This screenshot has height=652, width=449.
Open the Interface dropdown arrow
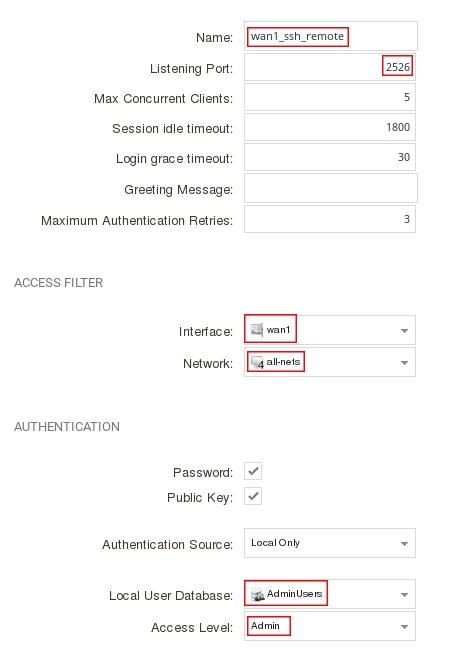tap(404, 331)
